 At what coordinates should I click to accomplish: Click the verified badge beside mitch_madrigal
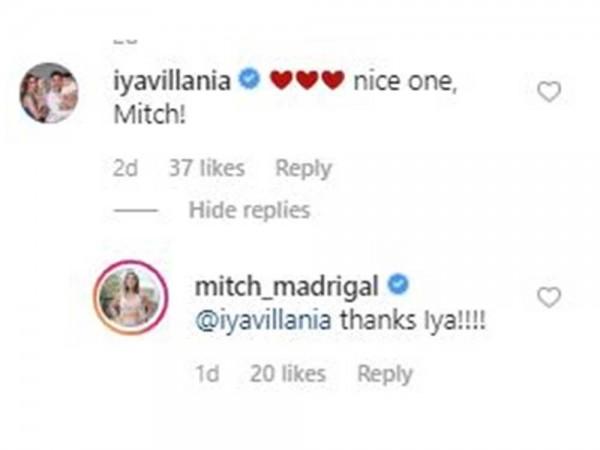click(398, 284)
